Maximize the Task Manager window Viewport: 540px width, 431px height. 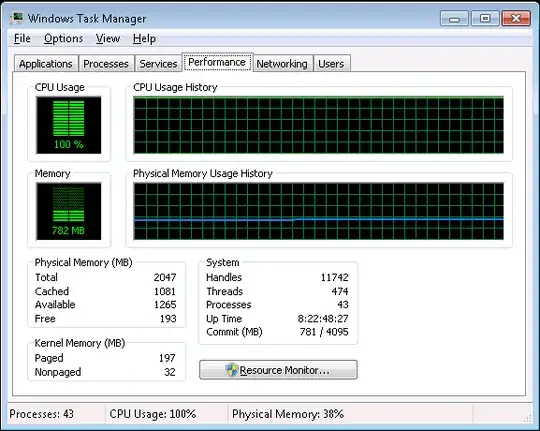click(x=485, y=18)
